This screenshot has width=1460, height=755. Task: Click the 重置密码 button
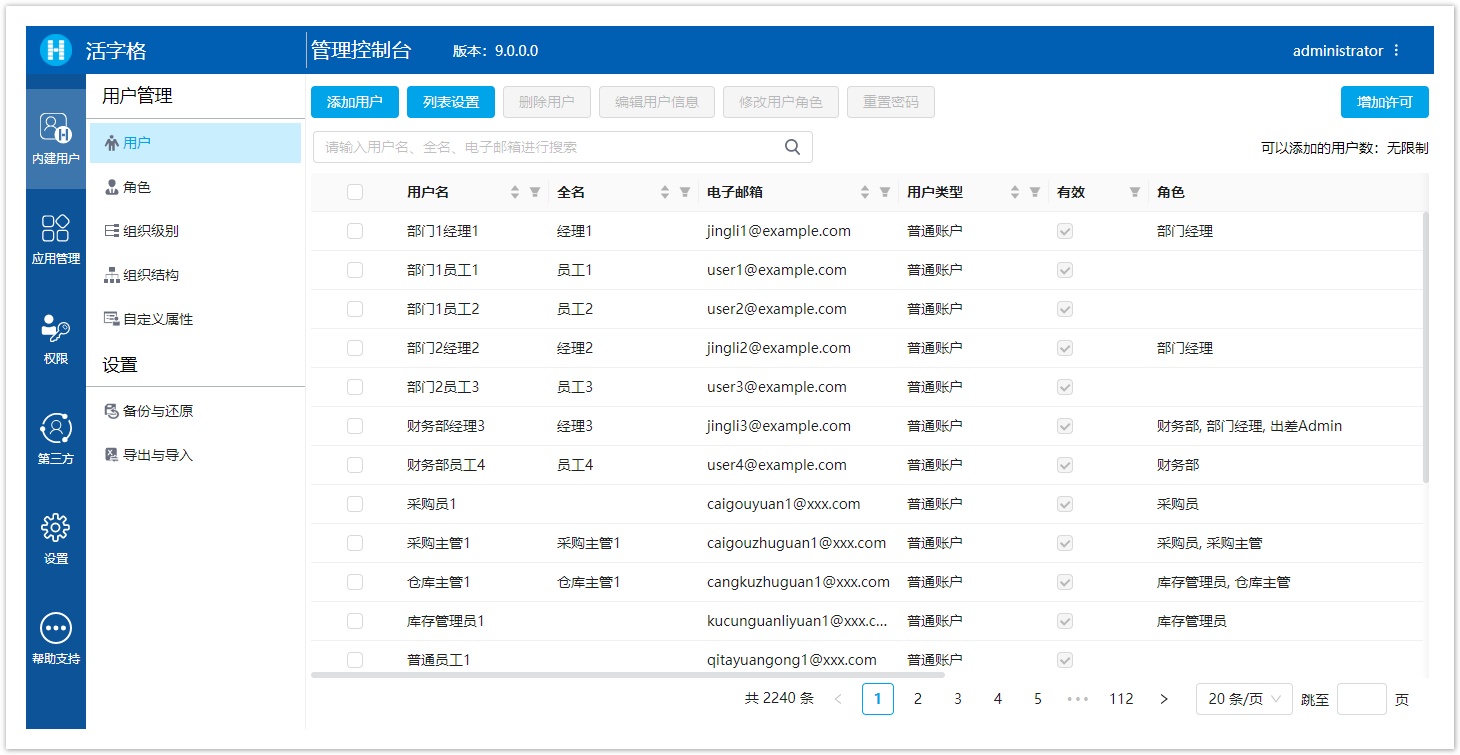891,102
